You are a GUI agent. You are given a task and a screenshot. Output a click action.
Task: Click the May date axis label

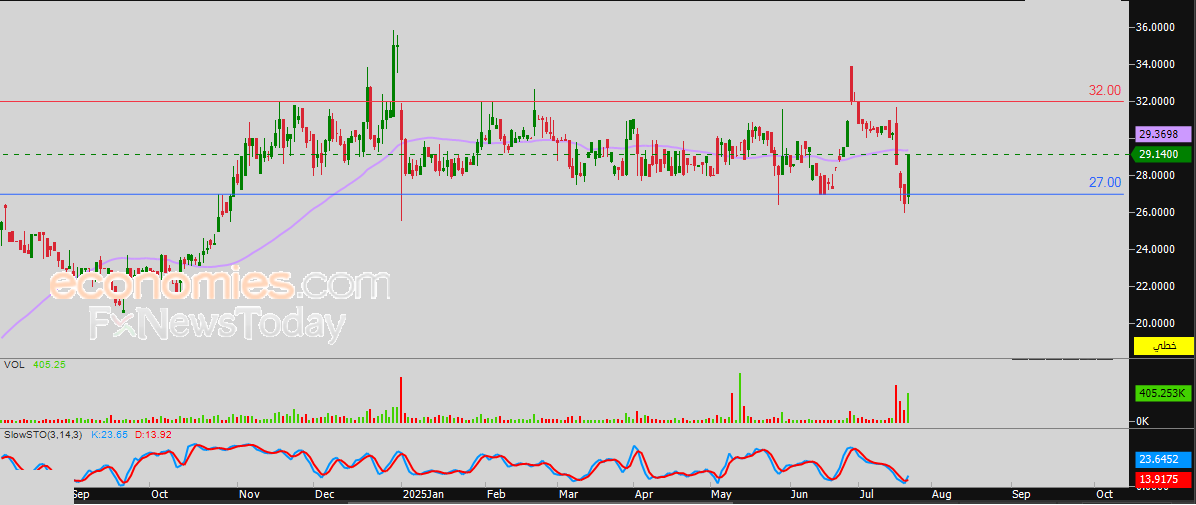722,494
